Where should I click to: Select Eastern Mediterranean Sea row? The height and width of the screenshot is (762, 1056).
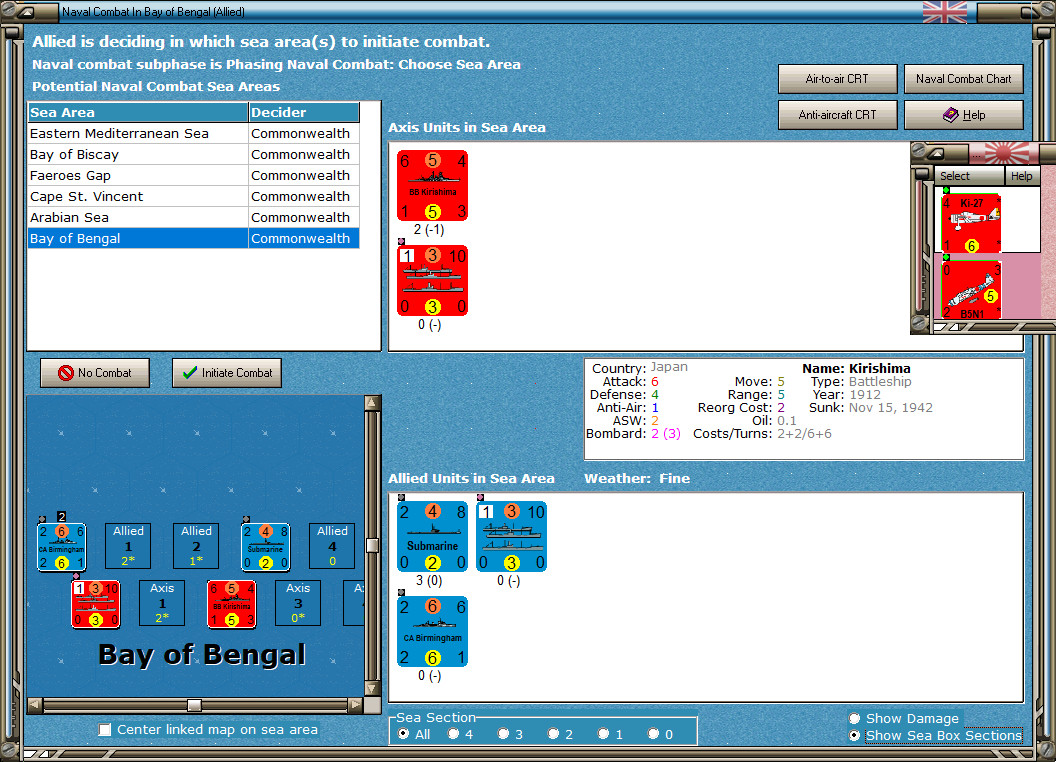point(193,133)
